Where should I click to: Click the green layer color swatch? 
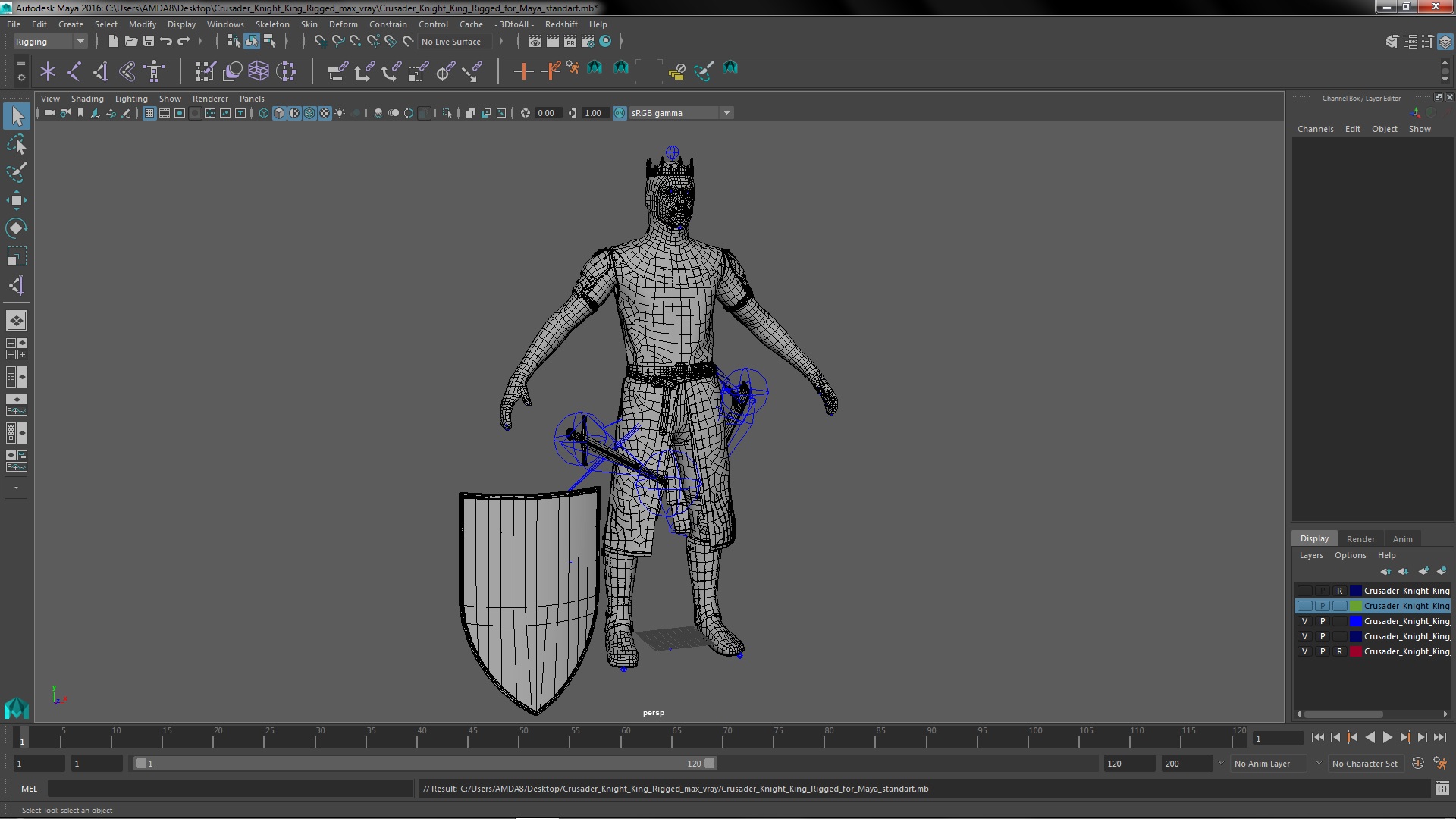[1355, 606]
